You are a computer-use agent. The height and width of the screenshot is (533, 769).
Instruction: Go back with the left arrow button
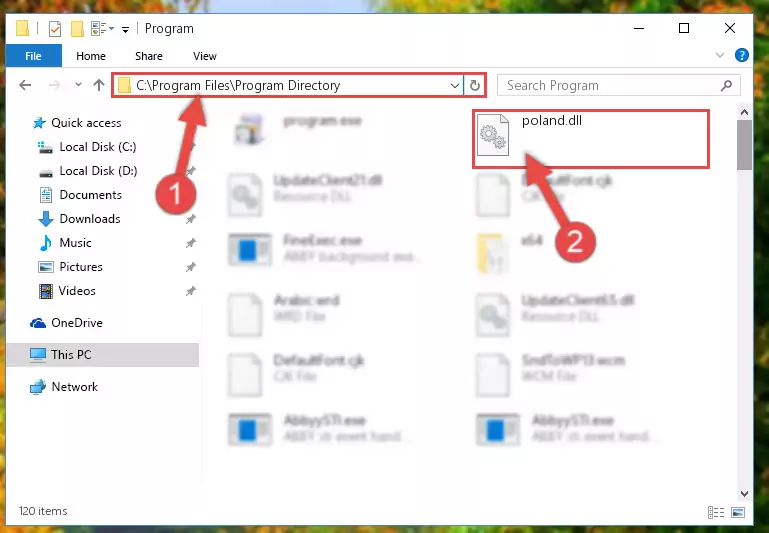[25, 85]
